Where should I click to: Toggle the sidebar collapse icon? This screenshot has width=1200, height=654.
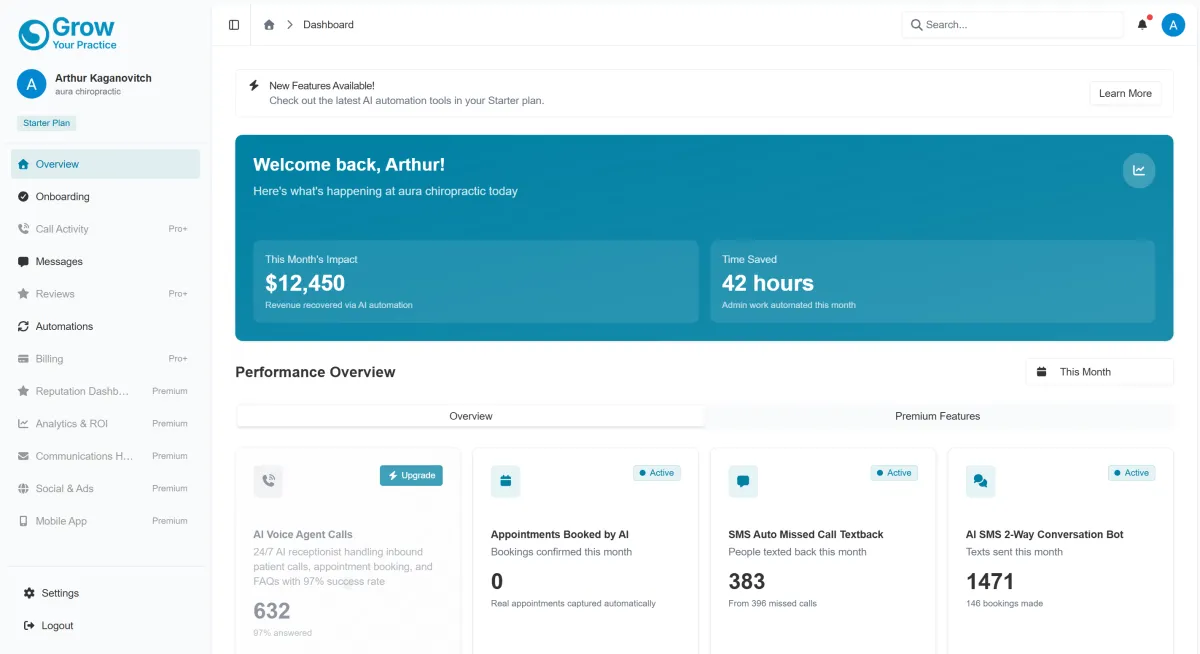[x=234, y=25]
